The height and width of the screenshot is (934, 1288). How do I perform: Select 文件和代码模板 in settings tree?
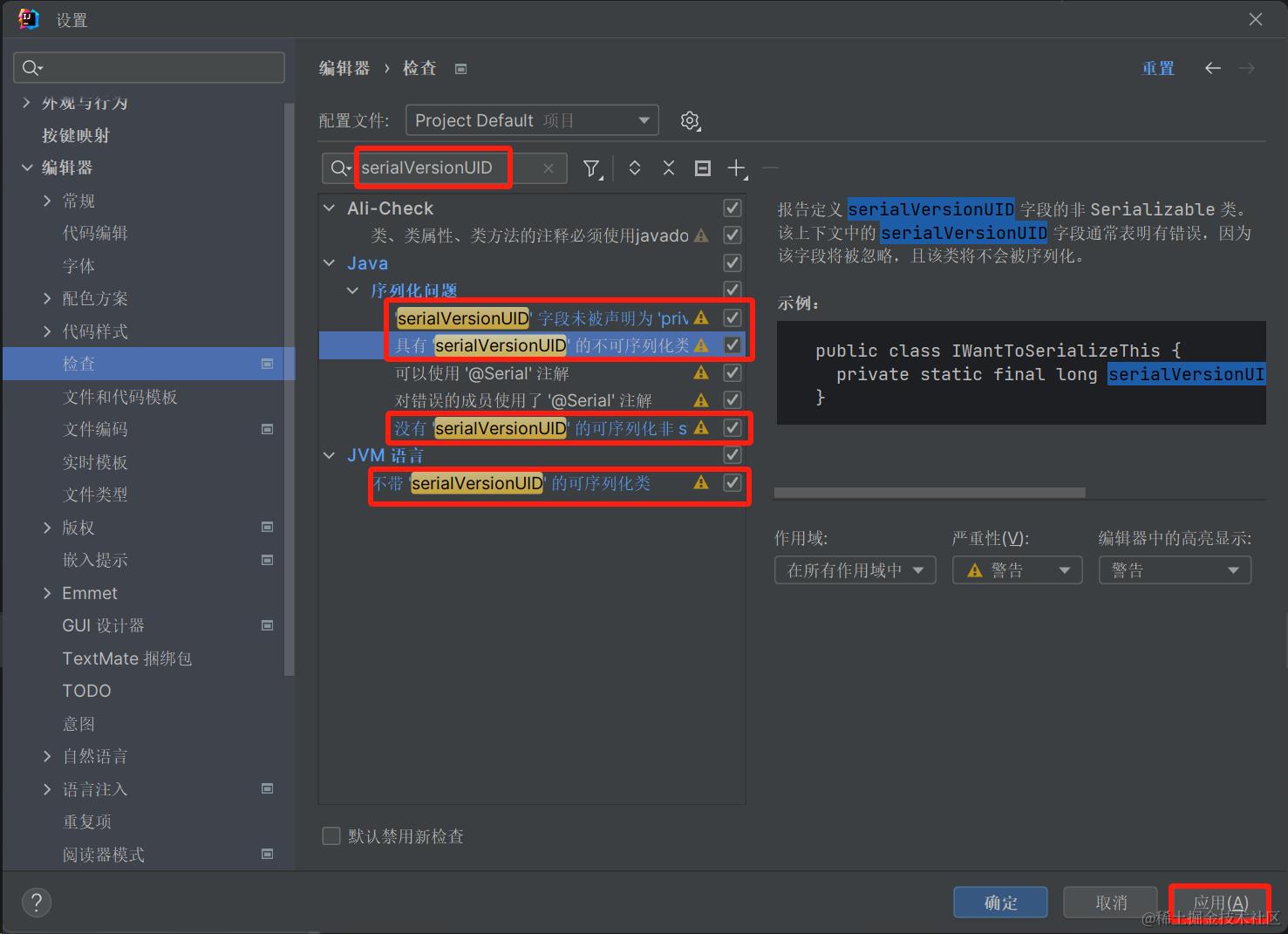(119, 397)
